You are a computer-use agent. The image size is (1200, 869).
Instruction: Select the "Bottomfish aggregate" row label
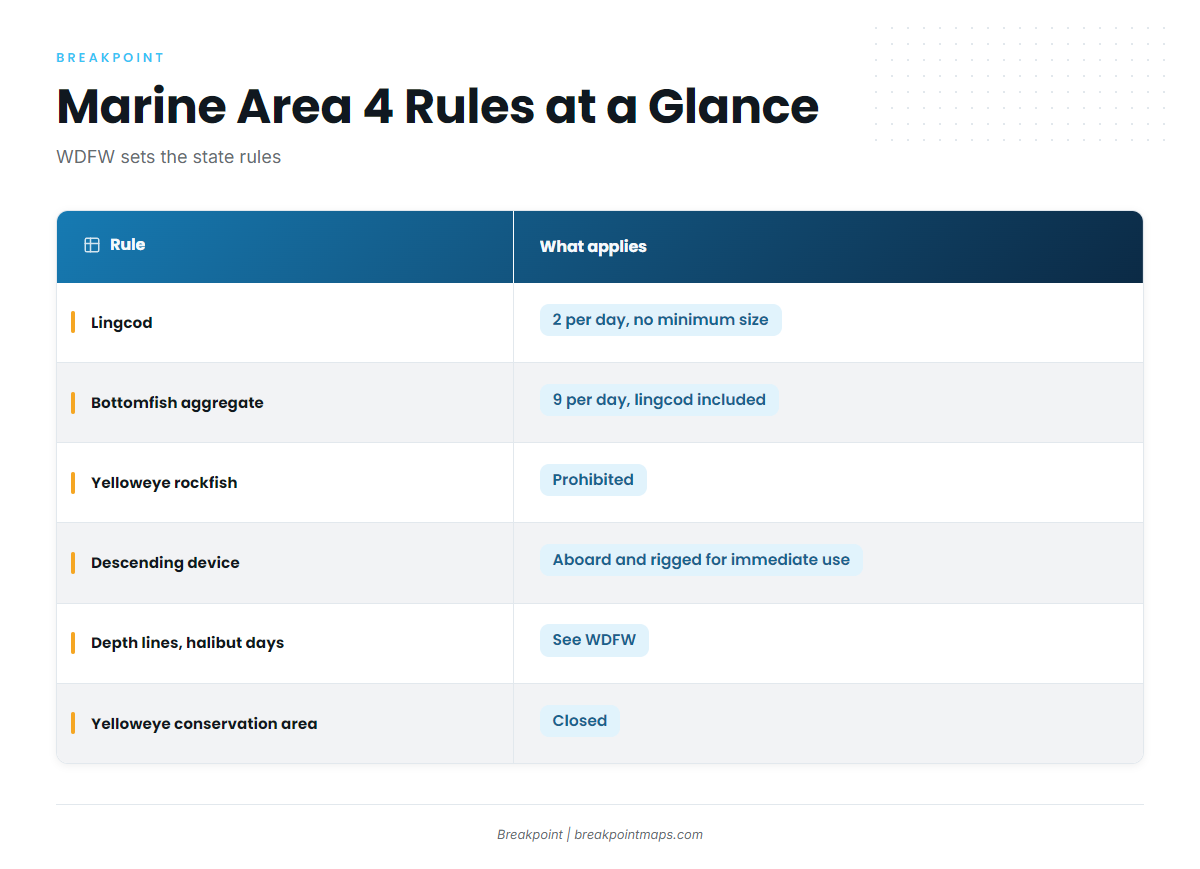pos(177,403)
